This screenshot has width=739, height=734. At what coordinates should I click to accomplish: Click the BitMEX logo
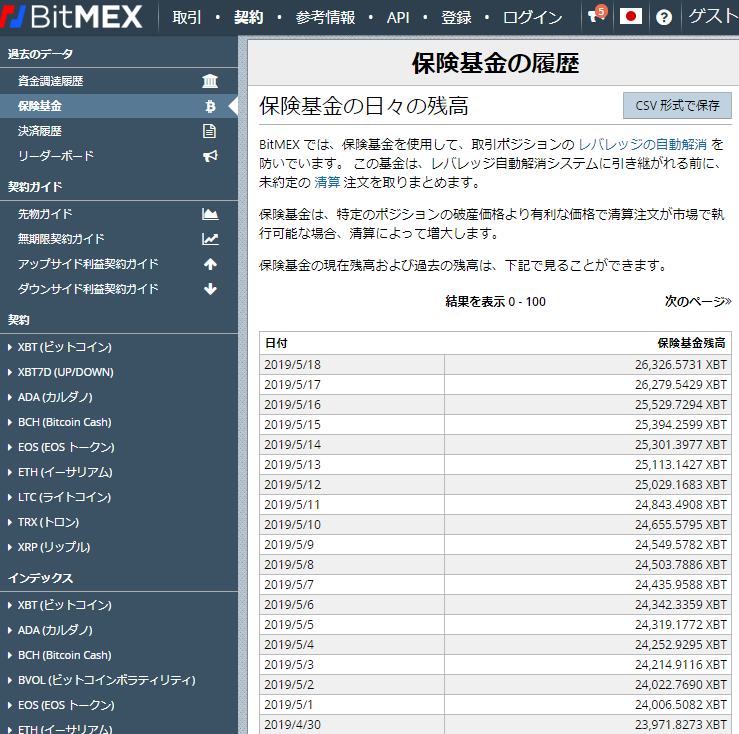pyautogui.click(x=71, y=16)
